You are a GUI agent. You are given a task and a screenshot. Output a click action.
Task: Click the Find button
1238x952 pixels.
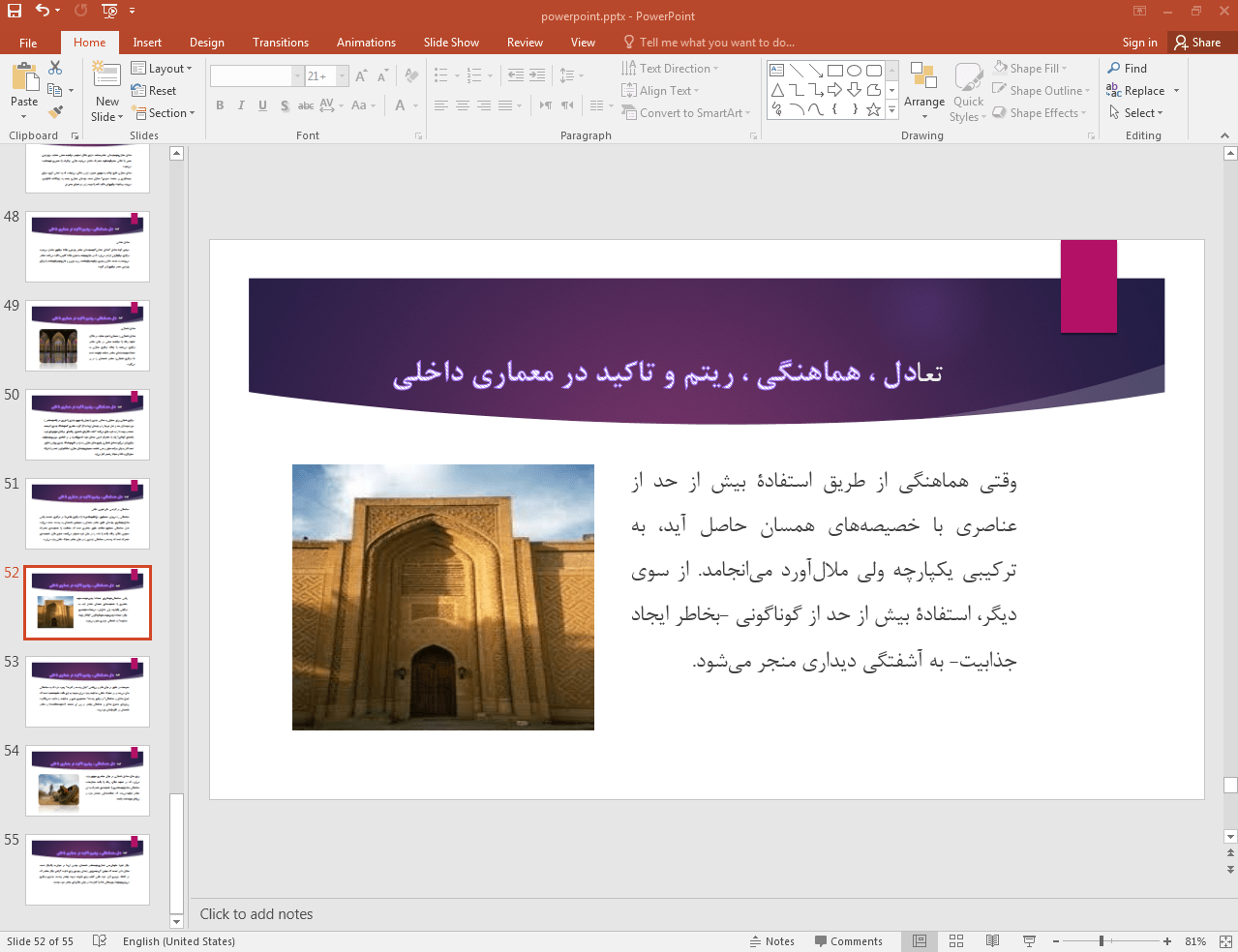coord(1128,69)
